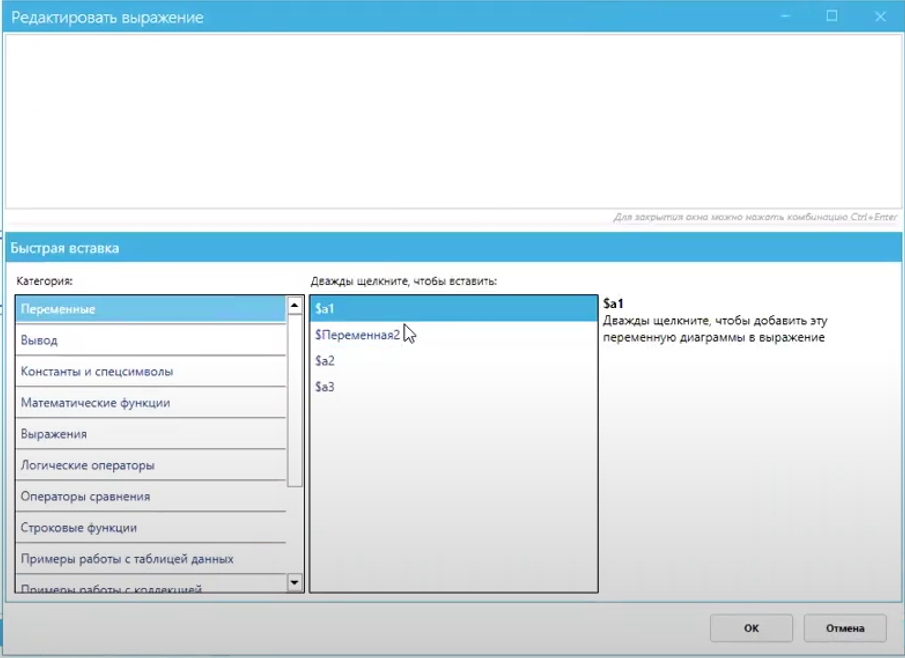The height and width of the screenshot is (658, 905).
Task: Click the scroll down arrow in category list
Action: [x=295, y=582]
